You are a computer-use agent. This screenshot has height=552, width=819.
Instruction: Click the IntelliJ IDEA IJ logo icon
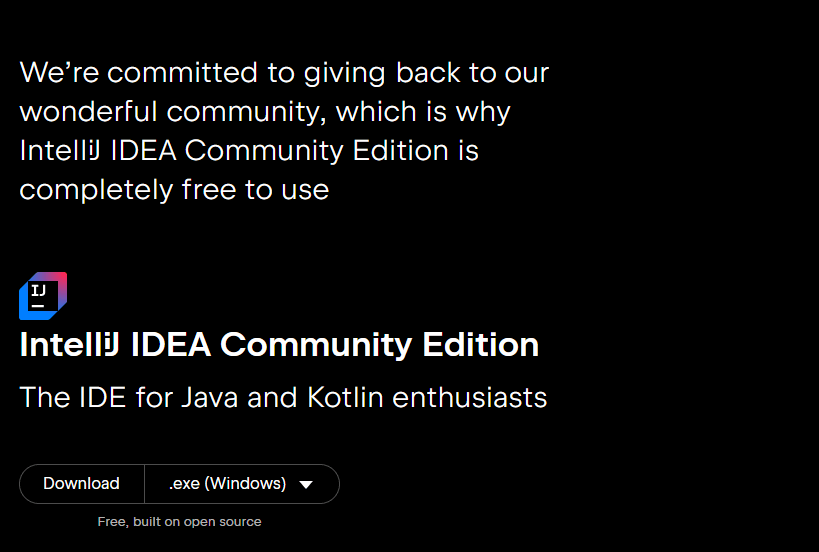click(43, 296)
